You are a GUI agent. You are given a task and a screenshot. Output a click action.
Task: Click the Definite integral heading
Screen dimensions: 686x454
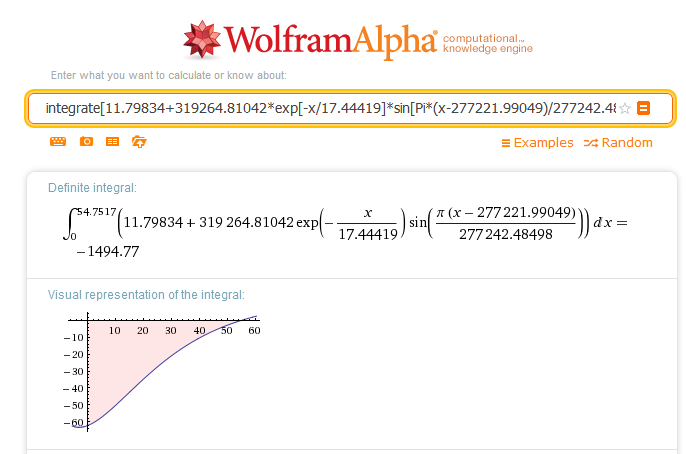click(92, 188)
